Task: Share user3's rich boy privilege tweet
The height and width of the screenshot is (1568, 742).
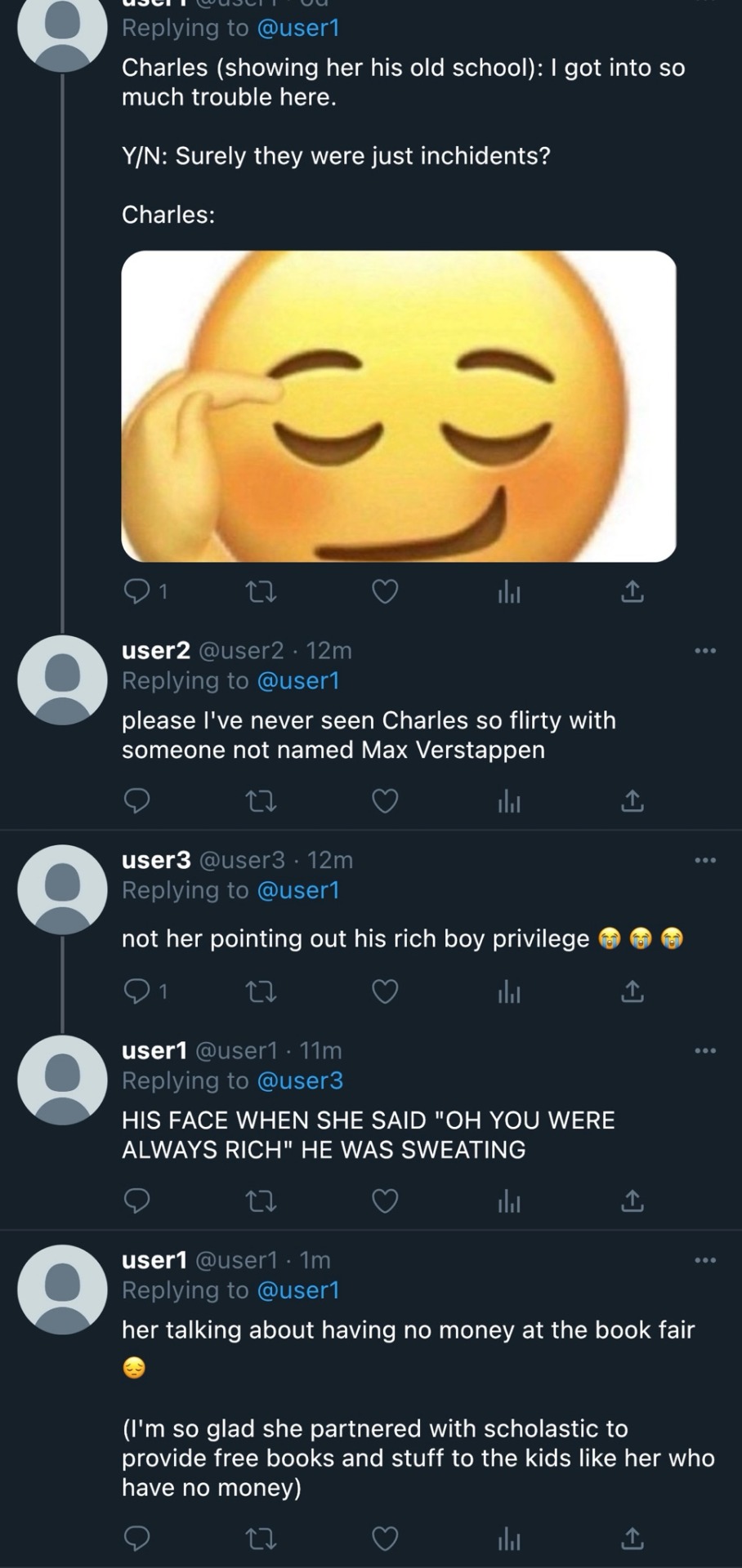Action: click(x=632, y=991)
